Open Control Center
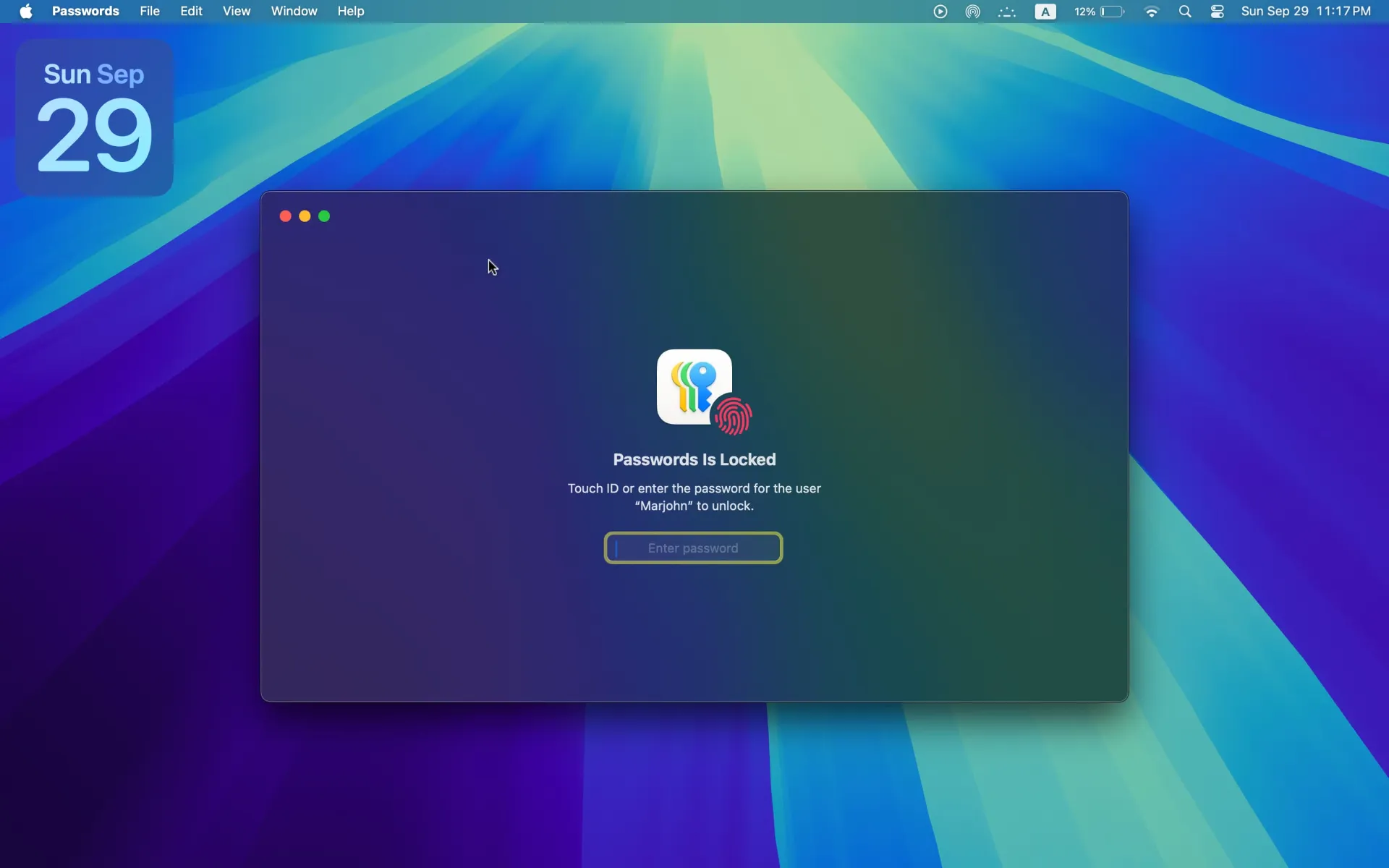Viewport: 1389px width, 868px height. tap(1218, 12)
